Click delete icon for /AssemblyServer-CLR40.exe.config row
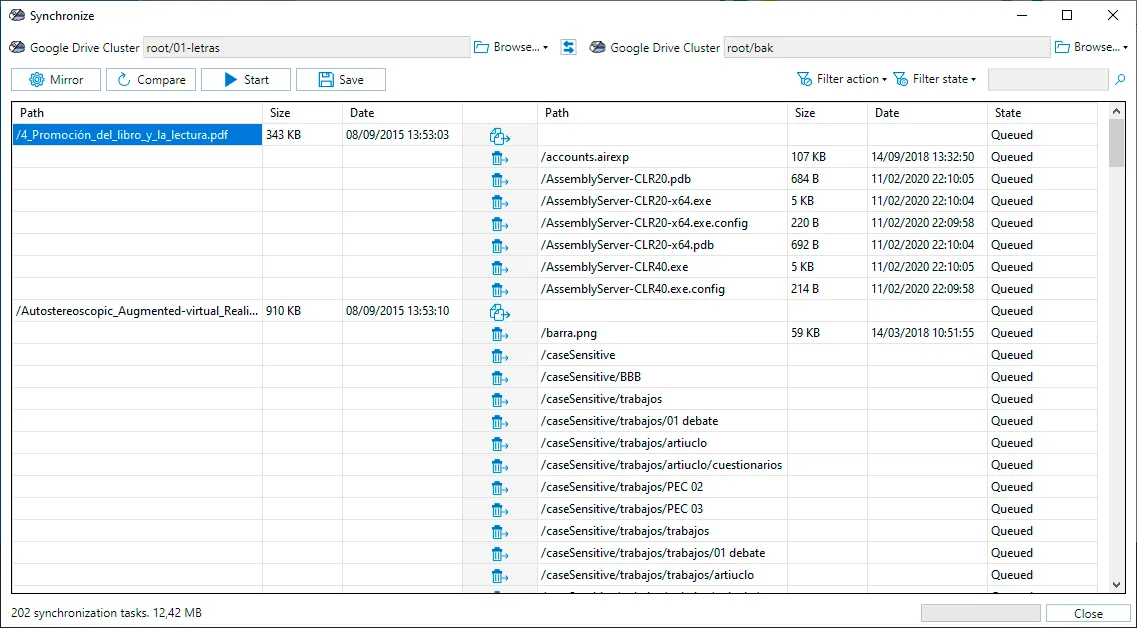The image size is (1137, 628). (x=500, y=290)
